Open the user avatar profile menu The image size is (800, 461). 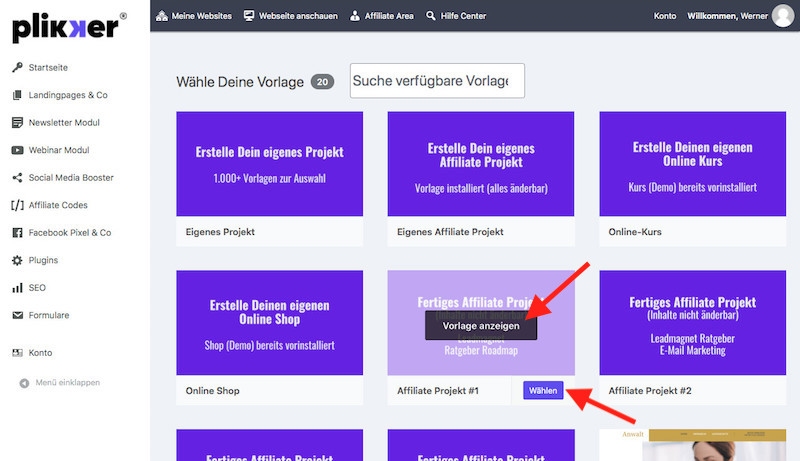click(783, 16)
